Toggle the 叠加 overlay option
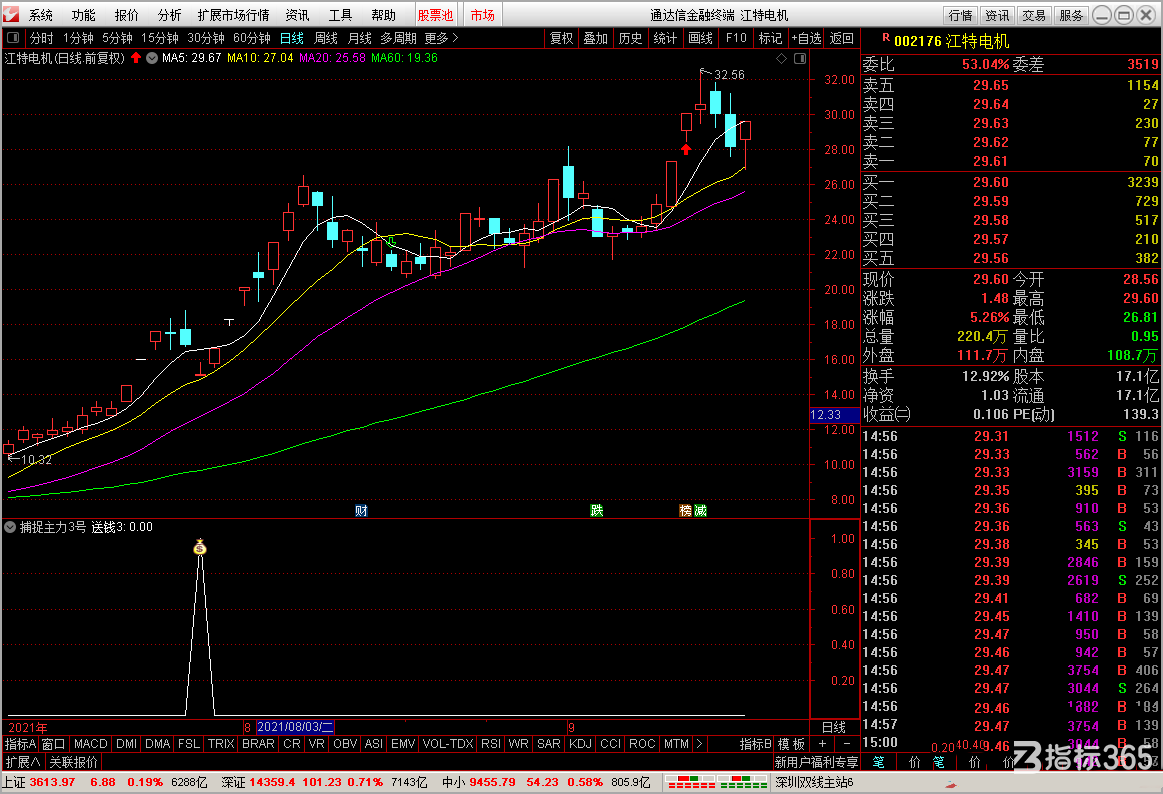 pyautogui.click(x=596, y=38)
